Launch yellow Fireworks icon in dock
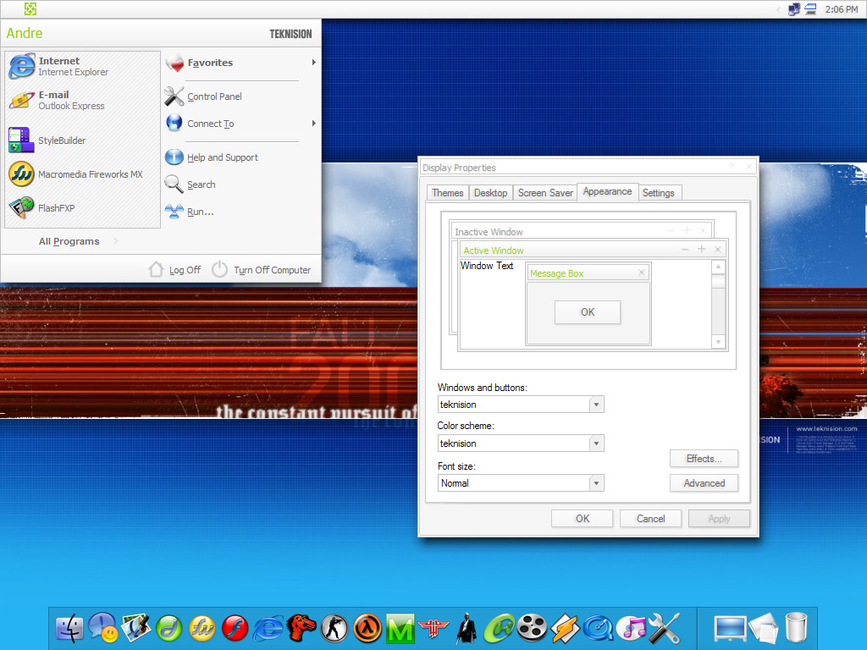This screenshot has width=867, height=650. pyautogui.click(x=202, y=629)
